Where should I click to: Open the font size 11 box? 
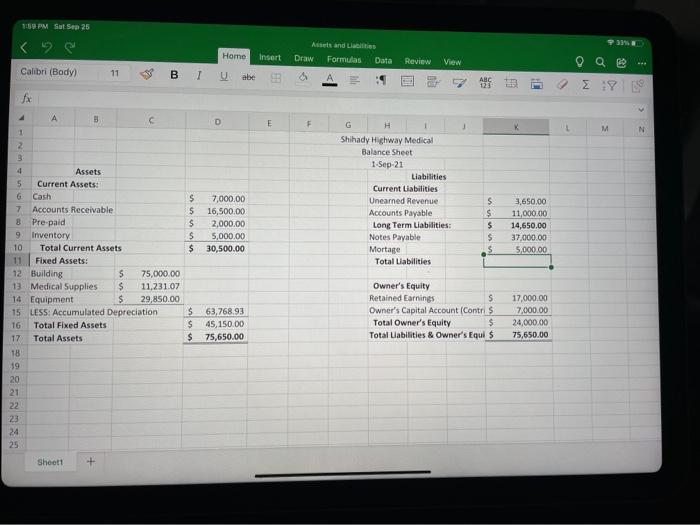(x=115, y=73)
